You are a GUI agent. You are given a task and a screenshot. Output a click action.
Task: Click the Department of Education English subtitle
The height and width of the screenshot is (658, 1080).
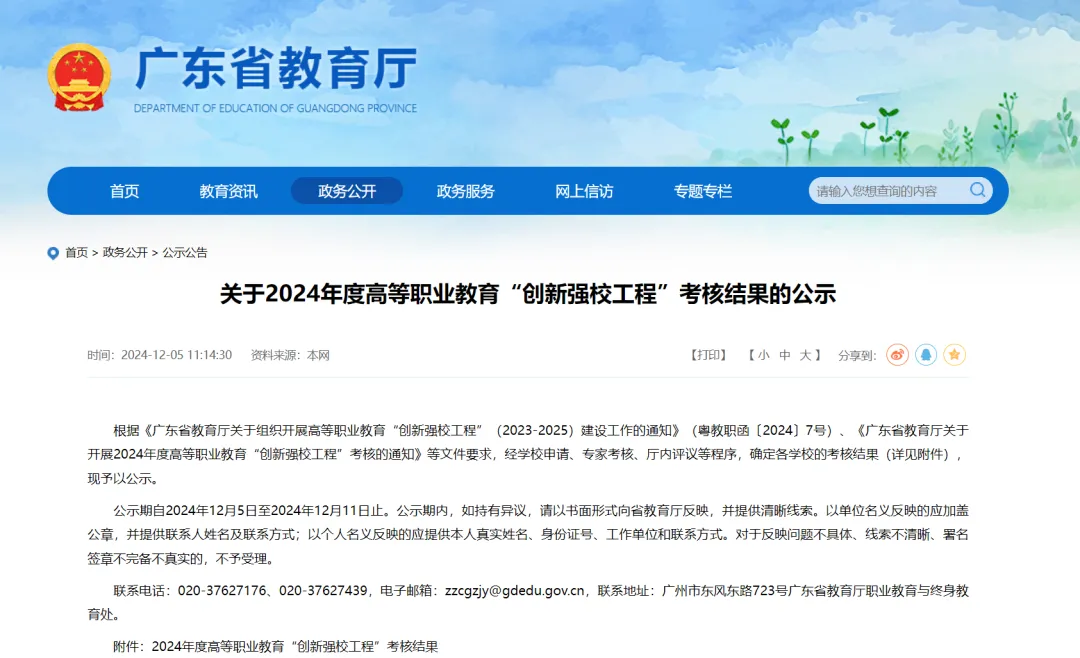275,108
